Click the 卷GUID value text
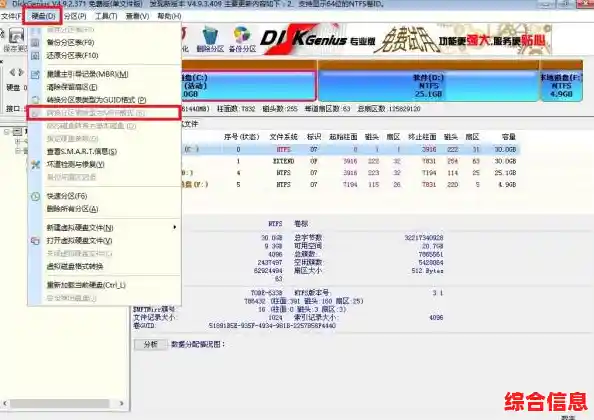 pyautogui.click(x=272, y=326)
